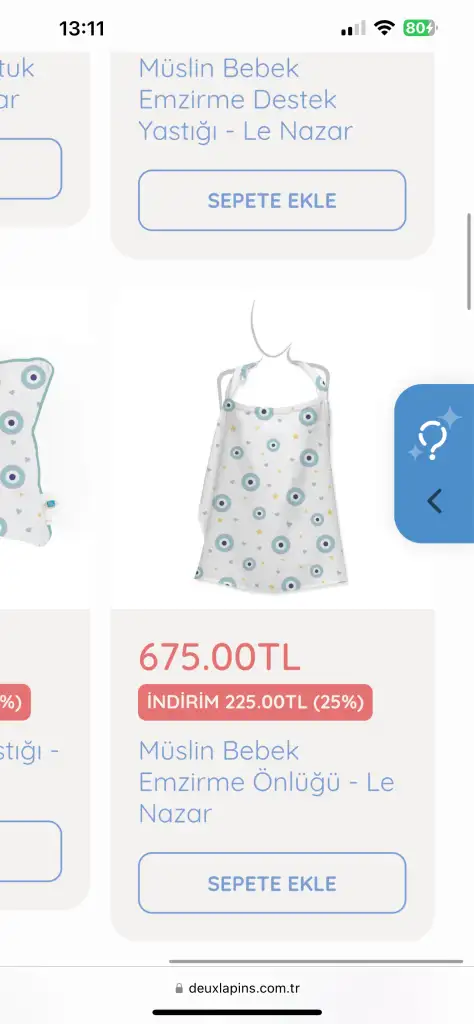Collapse the blue widget with left chevron
The height and width of the screenshot is (1024, 474).
pos(434,502)
